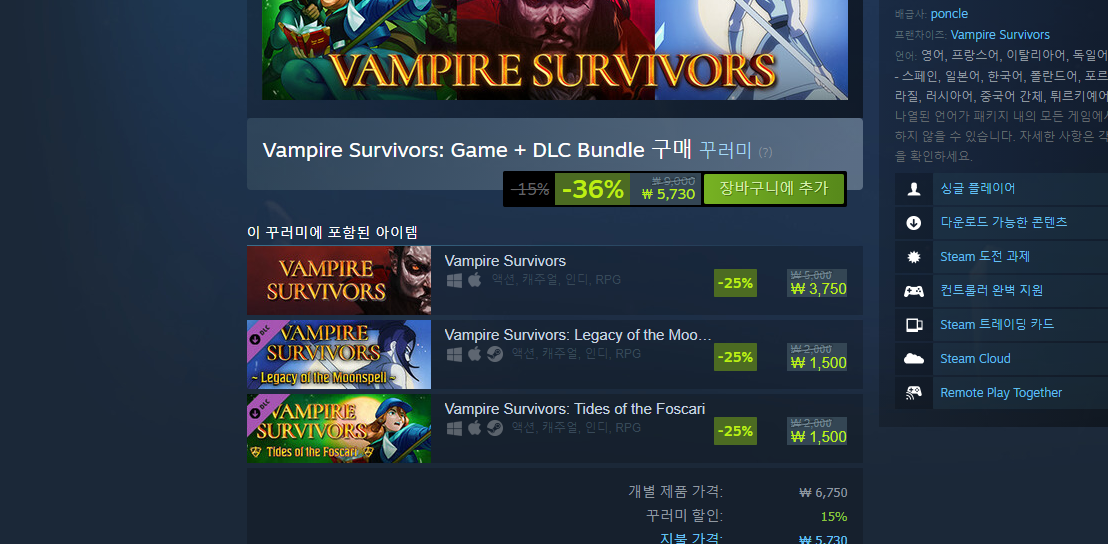Select the Legacy of the Moonspell title
Image resolution: width=1108 pixels, height=544 pixels.
click(x=579, y=335)
